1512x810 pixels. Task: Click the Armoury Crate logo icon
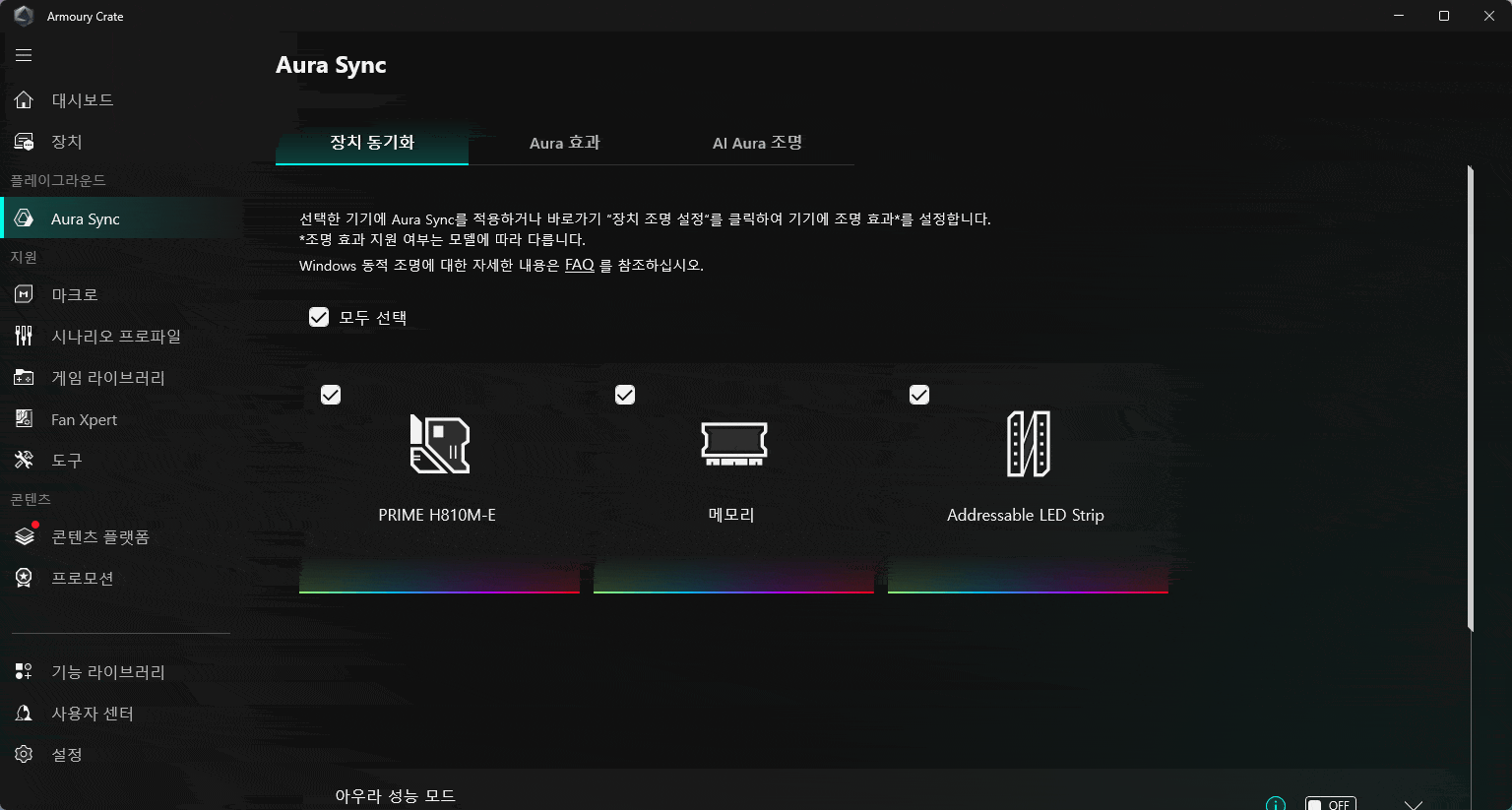click(x=24, y=16)
